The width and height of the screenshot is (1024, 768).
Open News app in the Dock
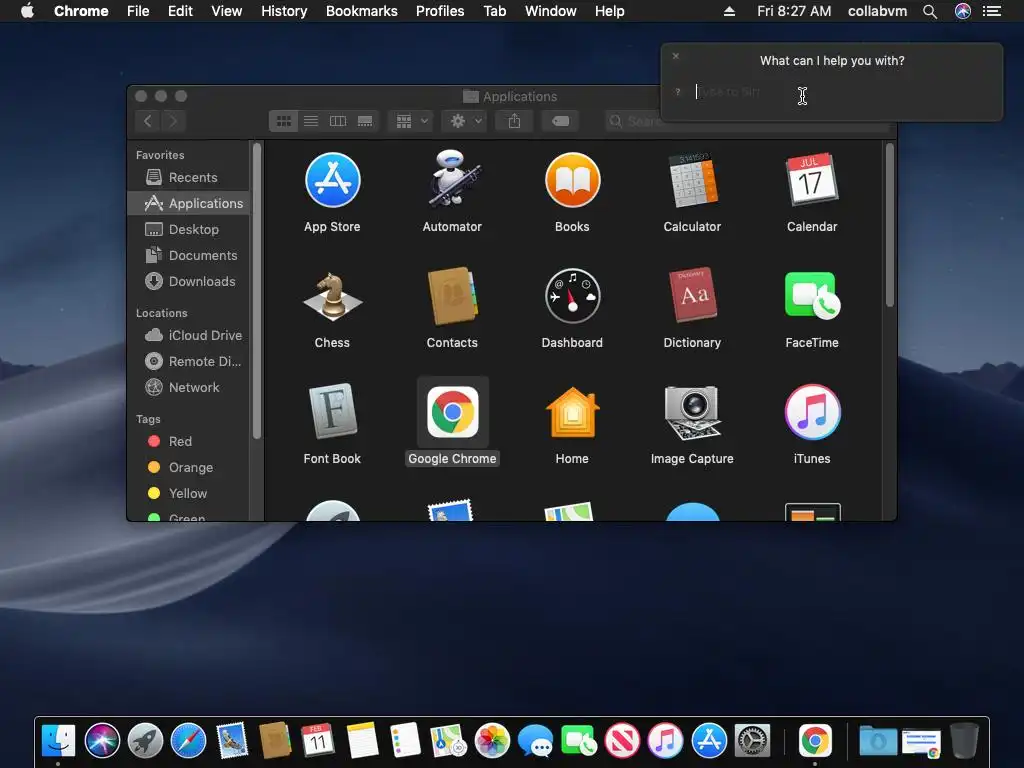coord(622,741)
